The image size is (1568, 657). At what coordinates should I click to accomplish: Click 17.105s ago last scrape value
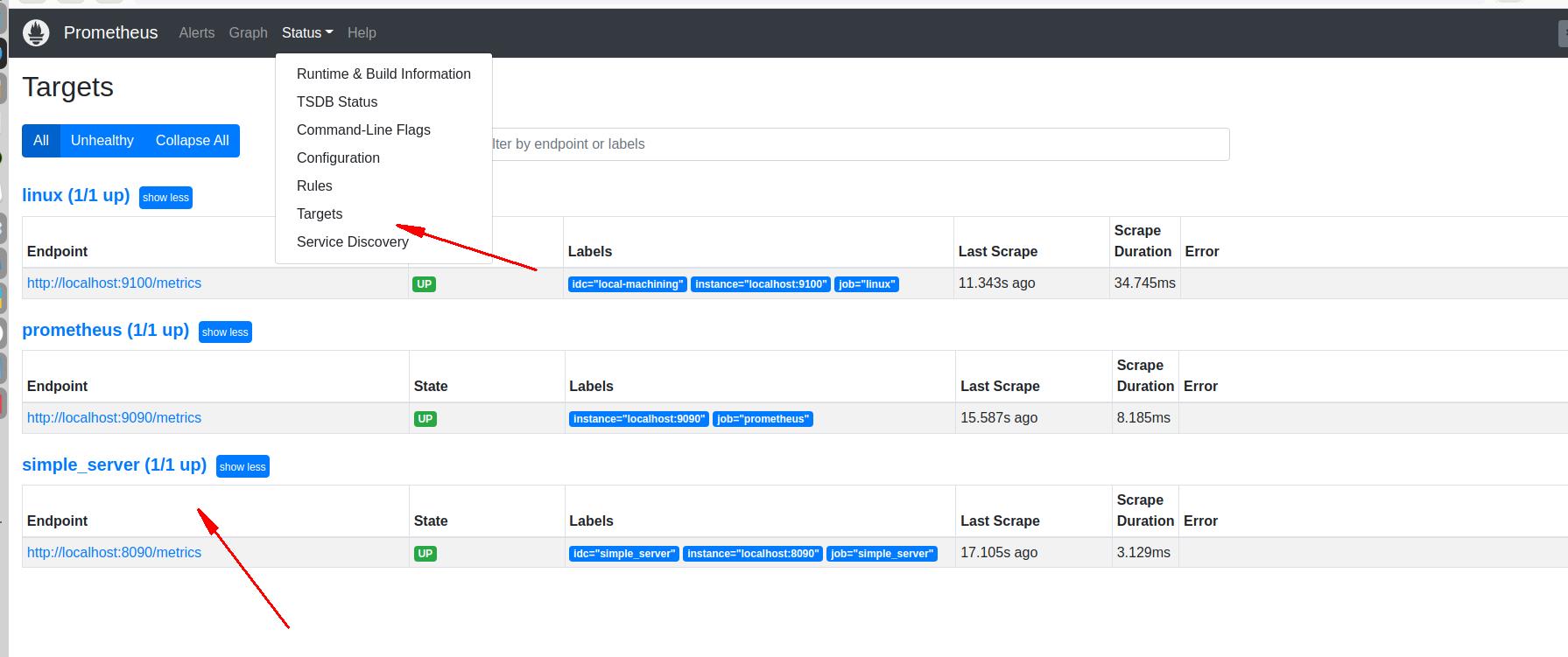coord(999,553)
